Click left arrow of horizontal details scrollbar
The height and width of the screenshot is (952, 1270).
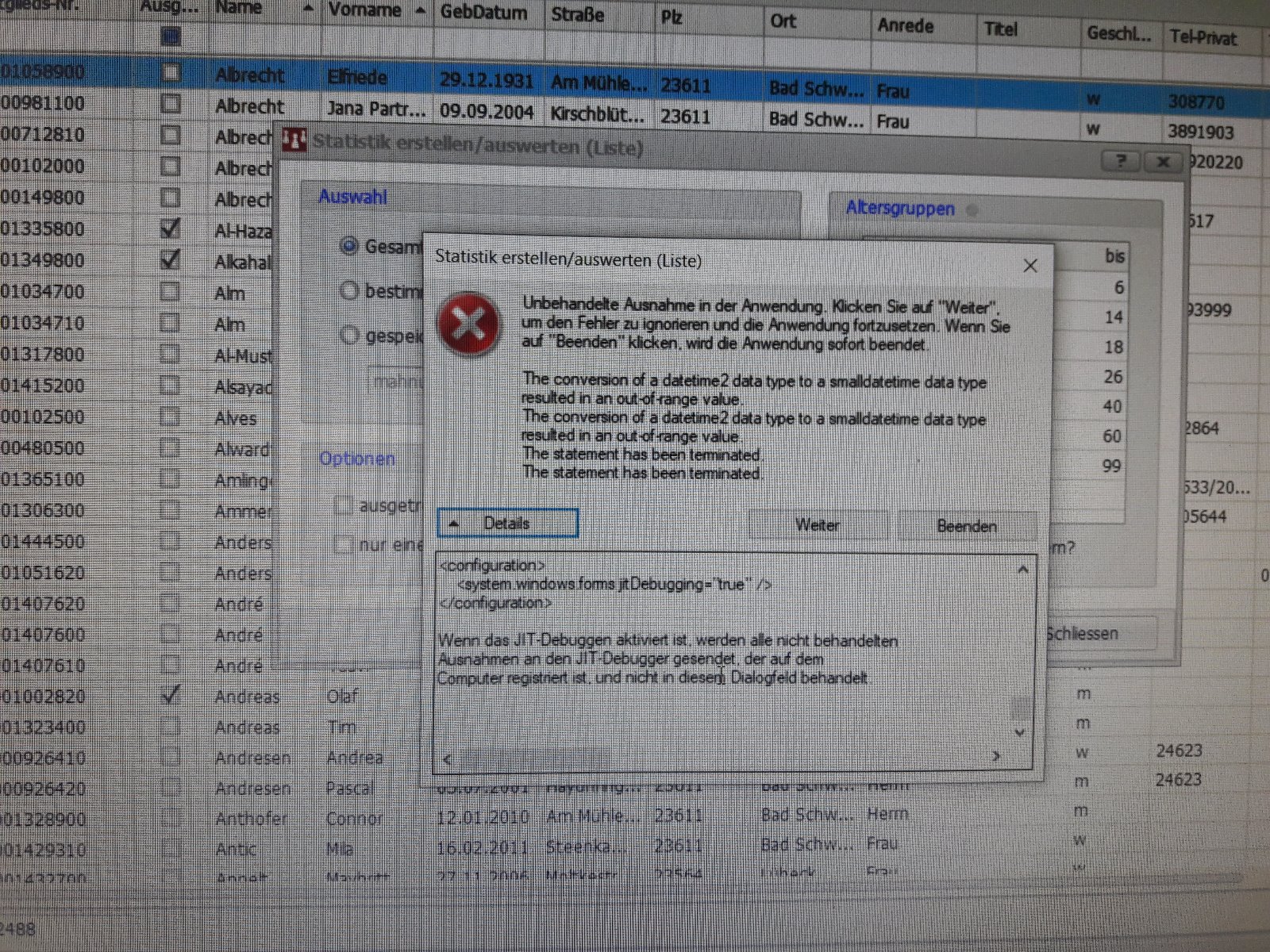pos(448,759)
